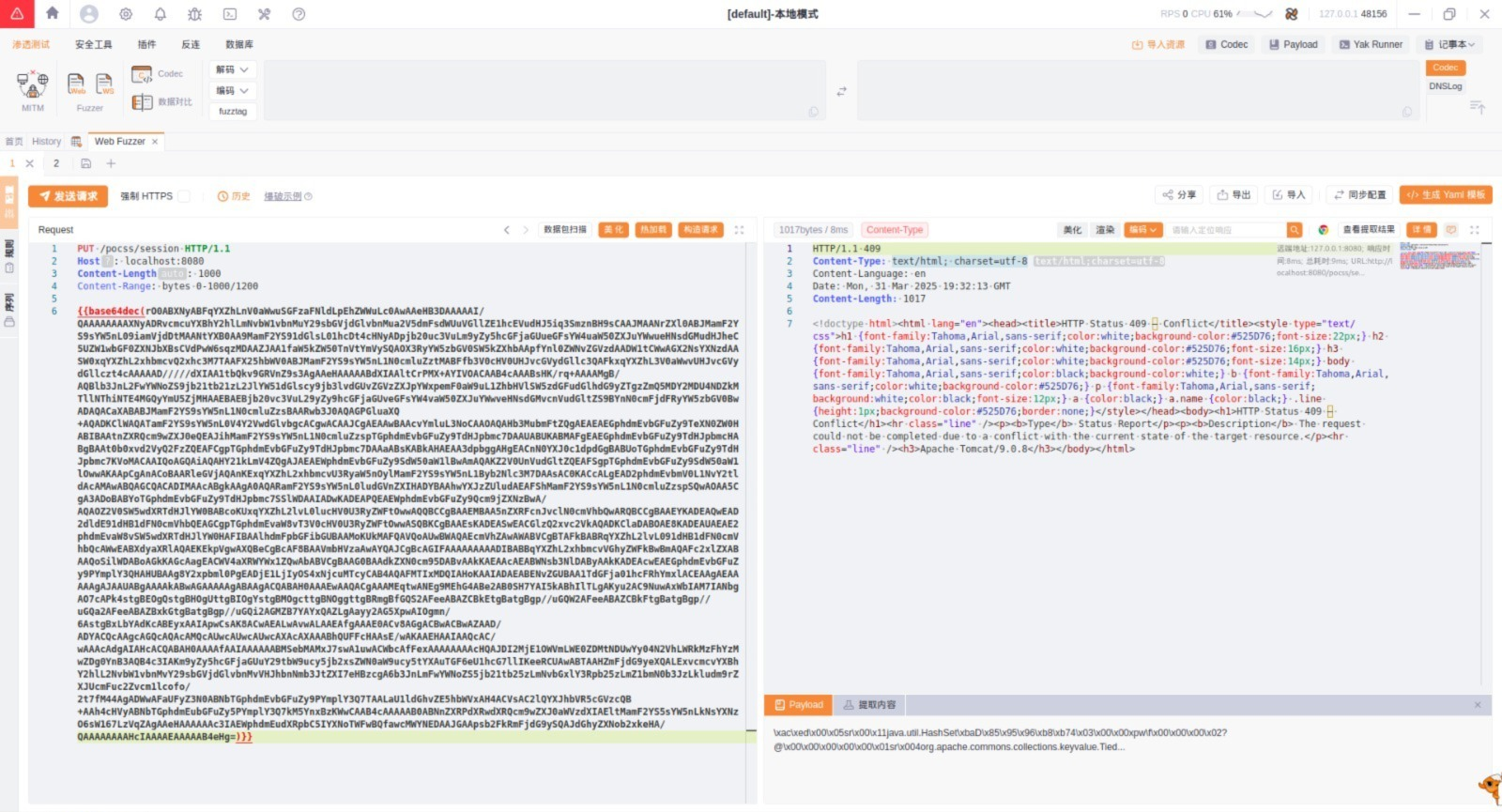Click the 构造请求 build request button
The width and height of the screenshot is (1502, 812).
coord(700,230)
